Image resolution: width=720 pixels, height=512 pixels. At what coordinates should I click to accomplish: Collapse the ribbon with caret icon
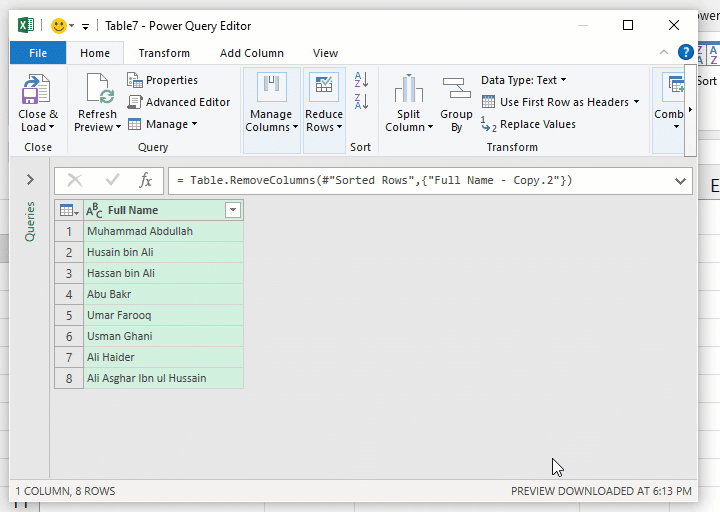coord(664,52)
